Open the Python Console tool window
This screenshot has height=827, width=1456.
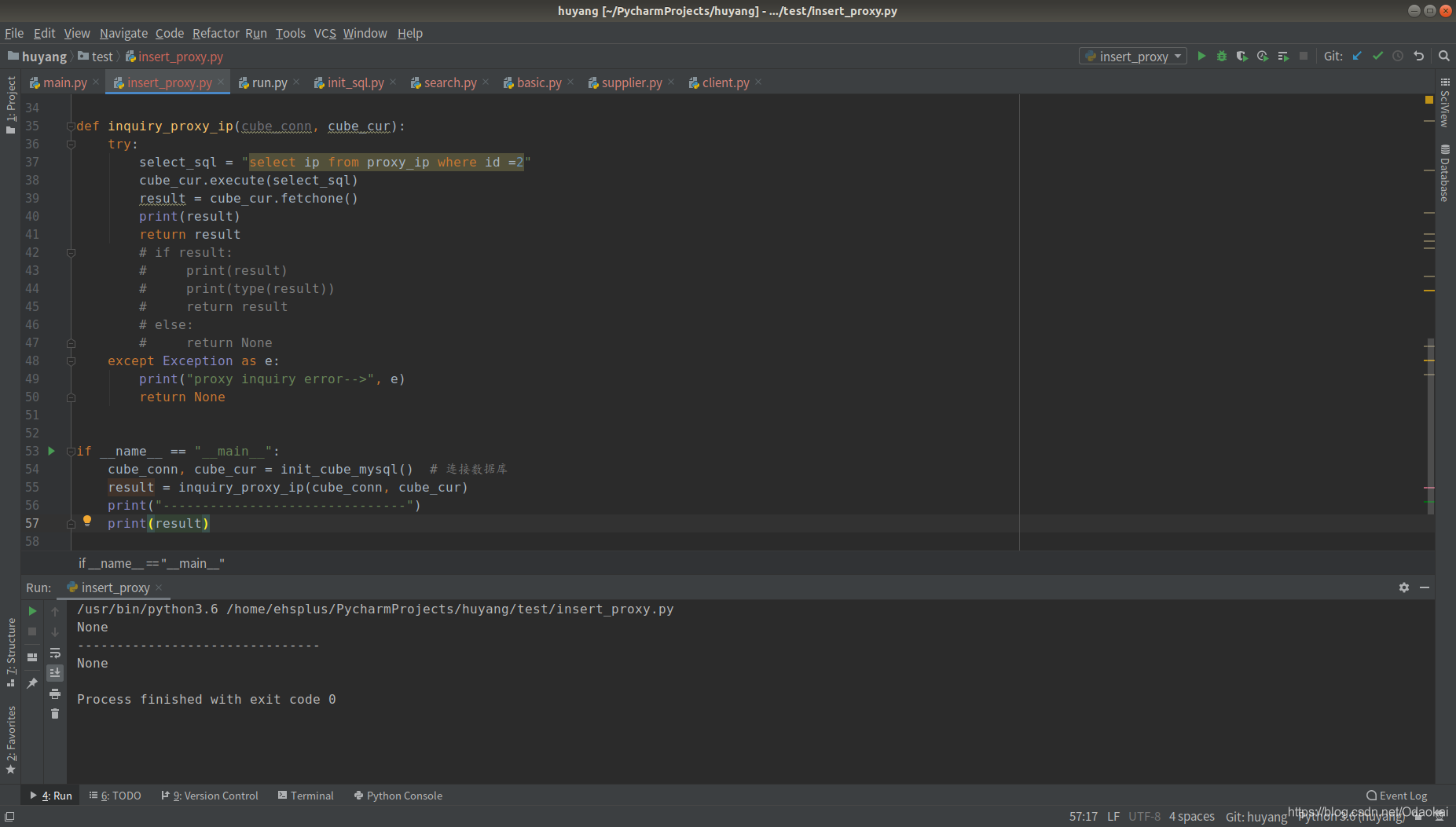pyautogui.click(x=398, y=796)
